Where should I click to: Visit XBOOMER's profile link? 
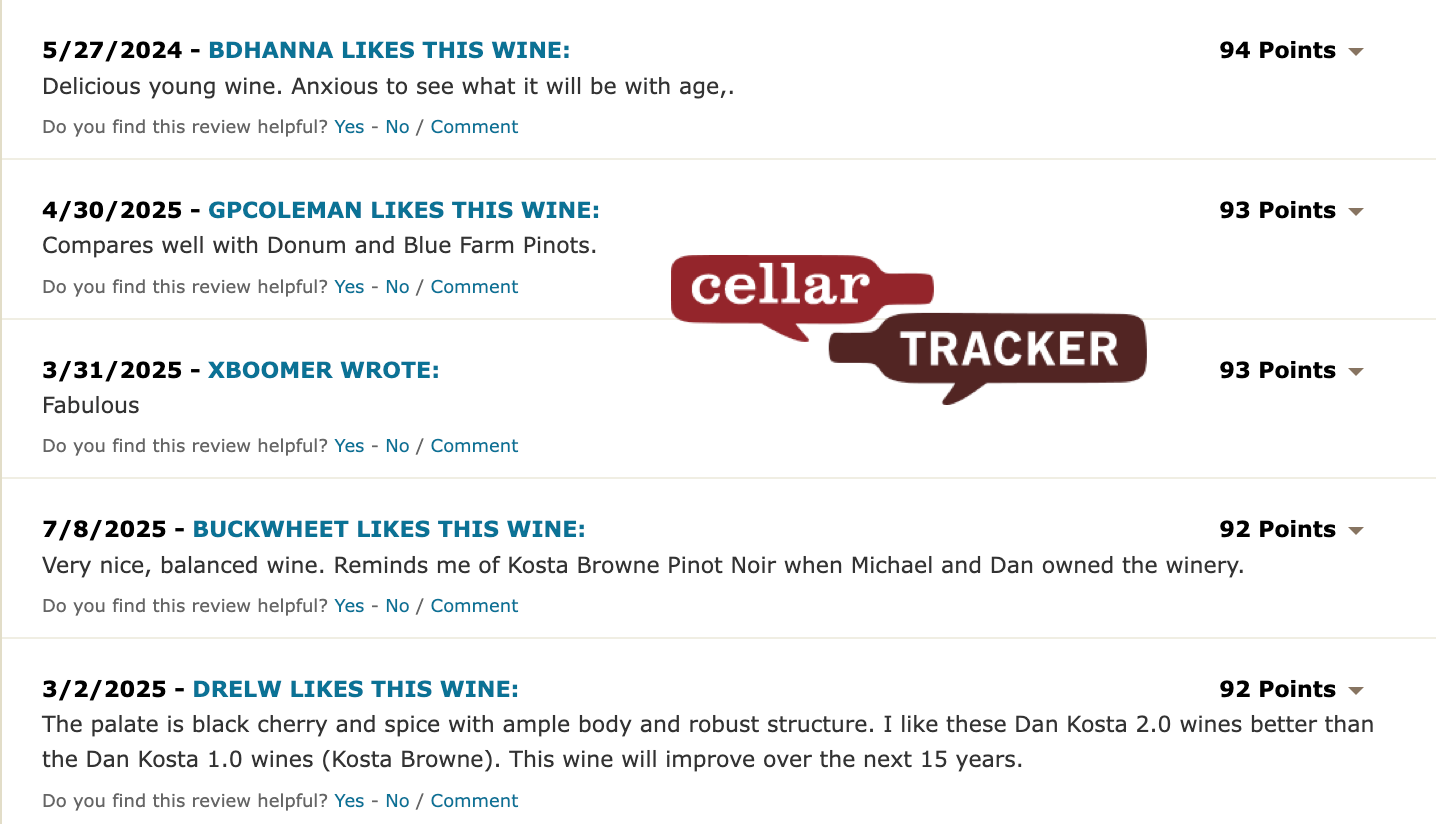[x=323, y=370]
